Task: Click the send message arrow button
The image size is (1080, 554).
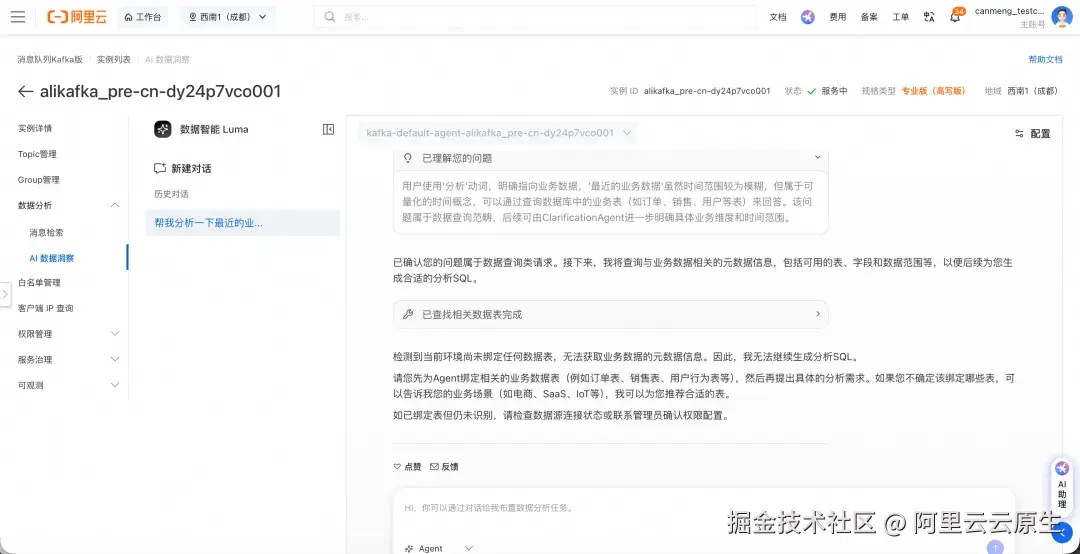Action: click(995, 547)
